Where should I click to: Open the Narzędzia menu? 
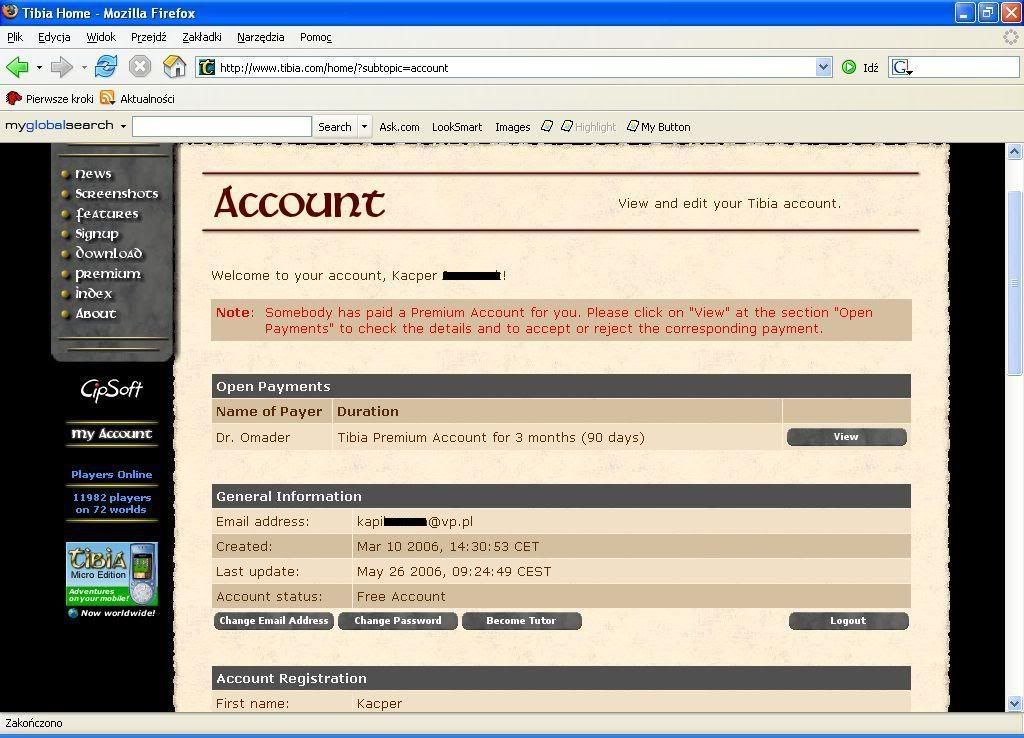click(261, 37)
